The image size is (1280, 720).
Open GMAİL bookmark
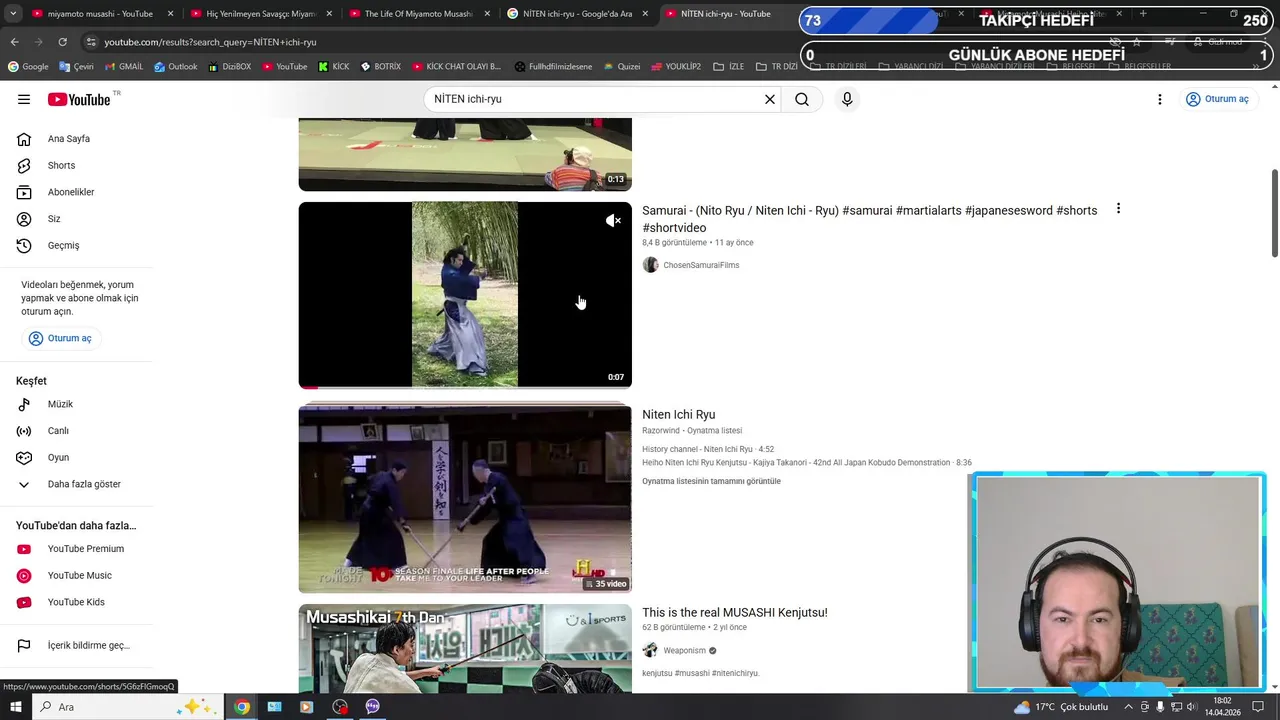click(124, 67)
